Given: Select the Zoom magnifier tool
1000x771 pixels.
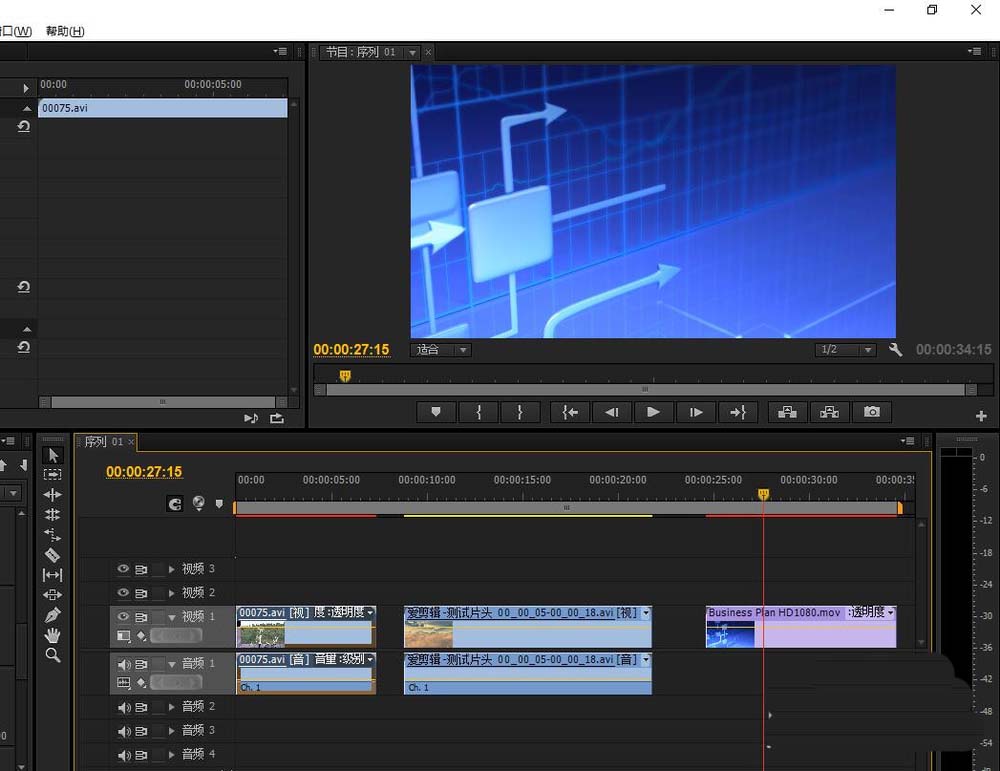Looking at the screenshot, I should (53, 655).
